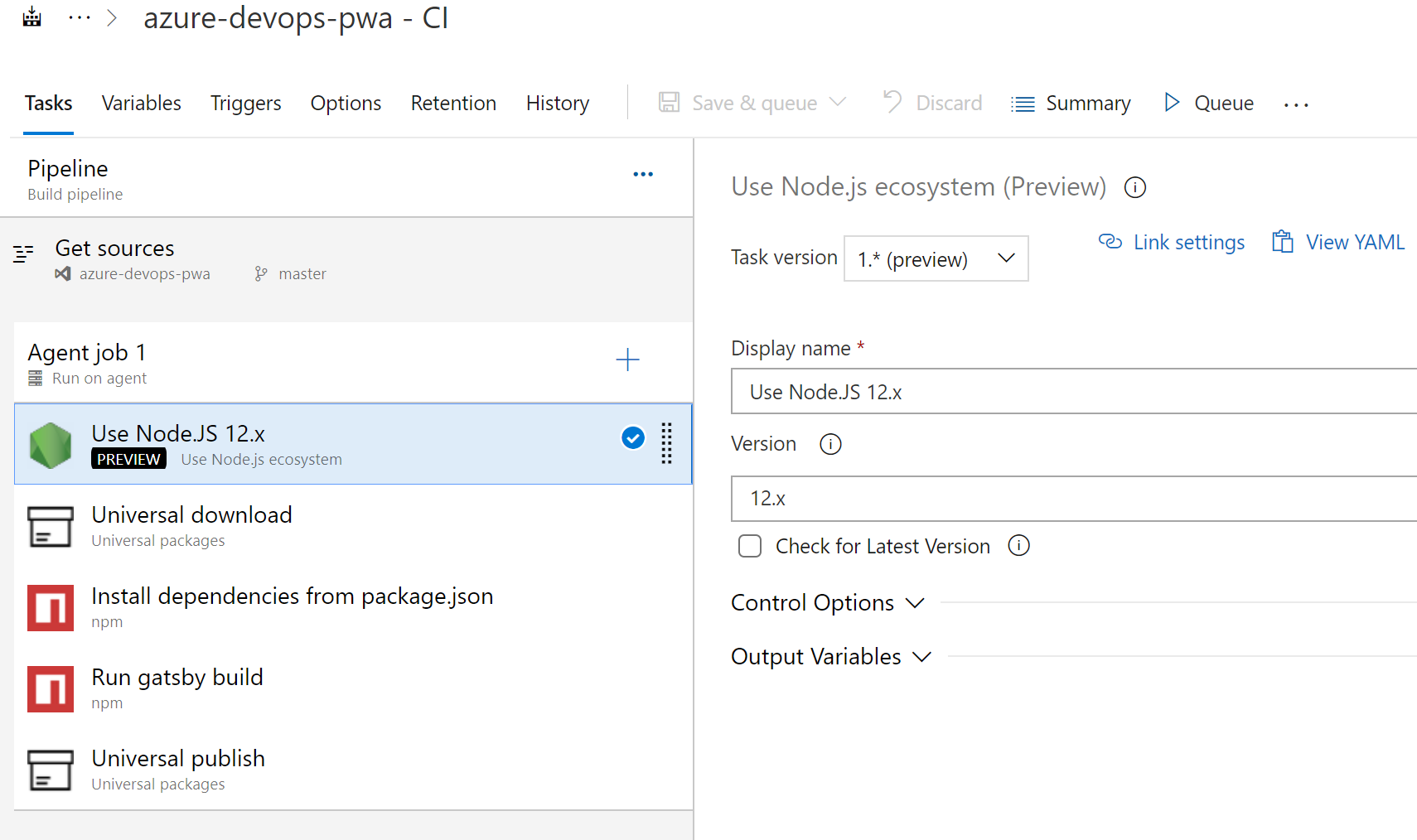1417x840 pixels.
Task: Show info for Use Node.js ecosystem title
Action: click(x=1135, y=187)
